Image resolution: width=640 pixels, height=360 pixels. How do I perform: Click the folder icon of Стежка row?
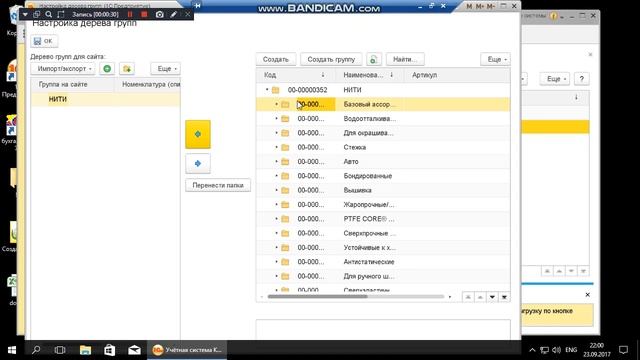pyautogui.click(x=285, y=147)
